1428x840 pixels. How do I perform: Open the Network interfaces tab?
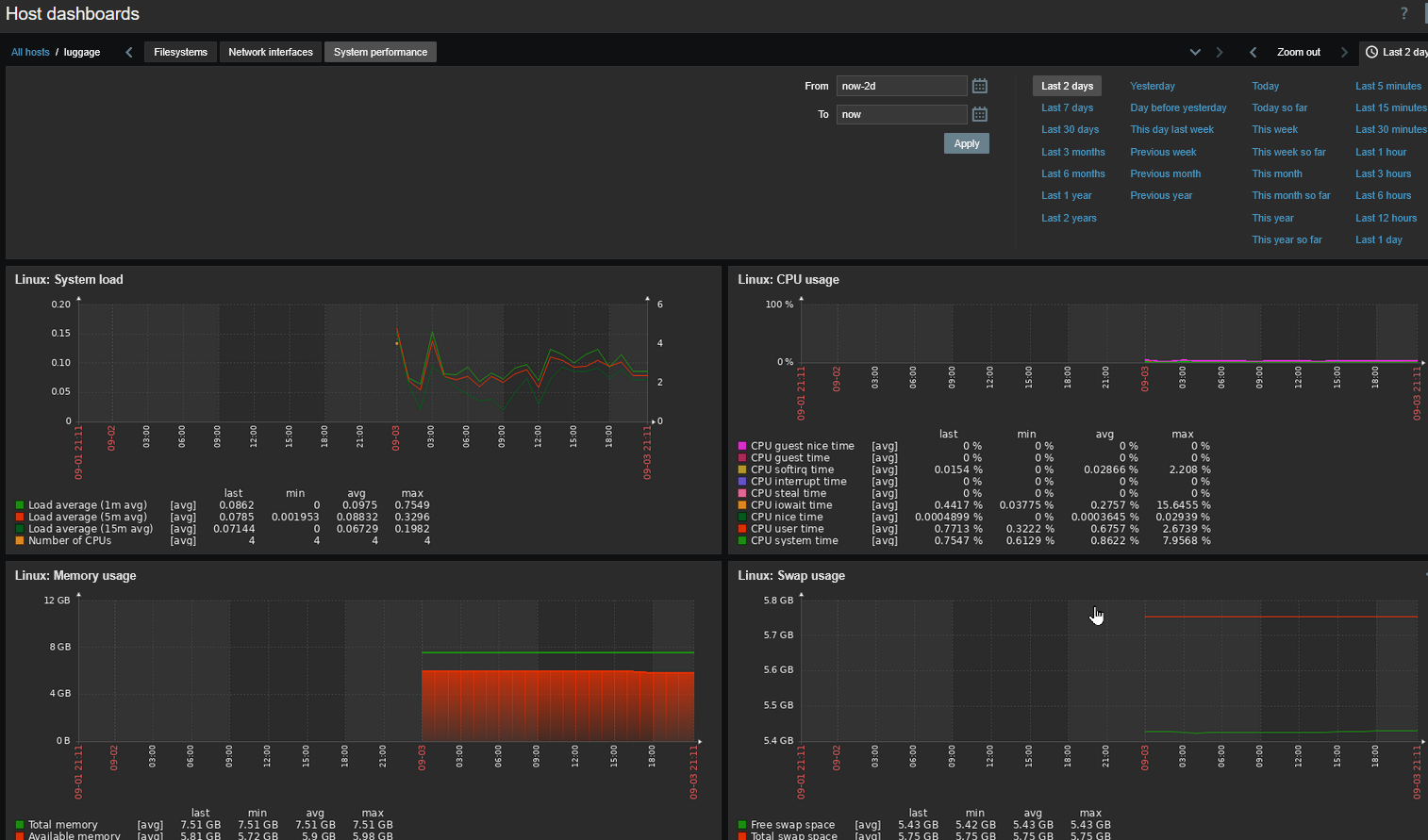(x=270, y=52)
